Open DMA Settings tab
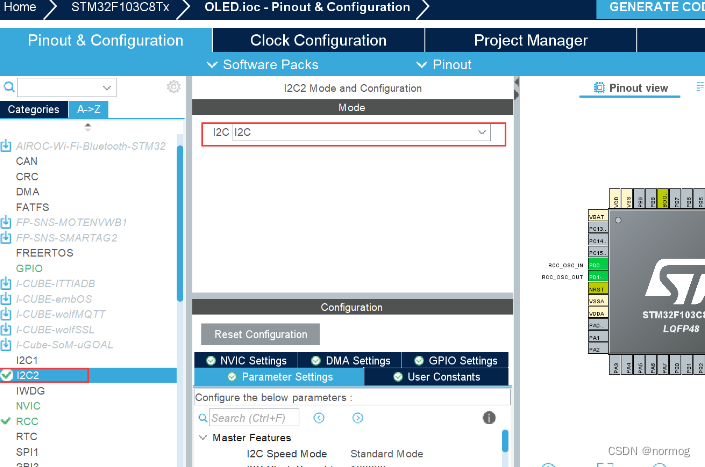 point(350,360)
